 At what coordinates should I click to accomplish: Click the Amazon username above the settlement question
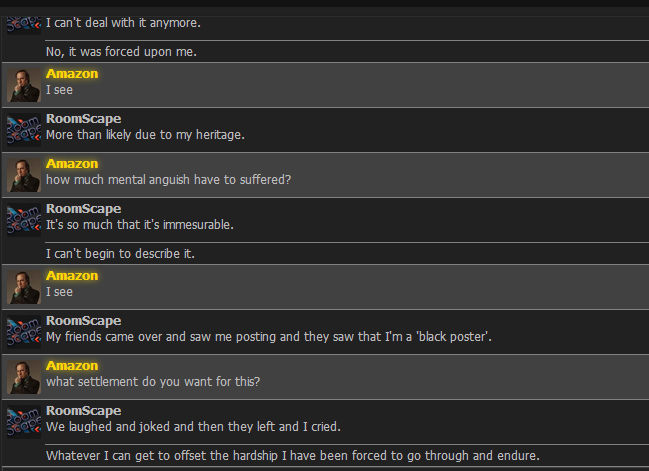pos(72,366)
